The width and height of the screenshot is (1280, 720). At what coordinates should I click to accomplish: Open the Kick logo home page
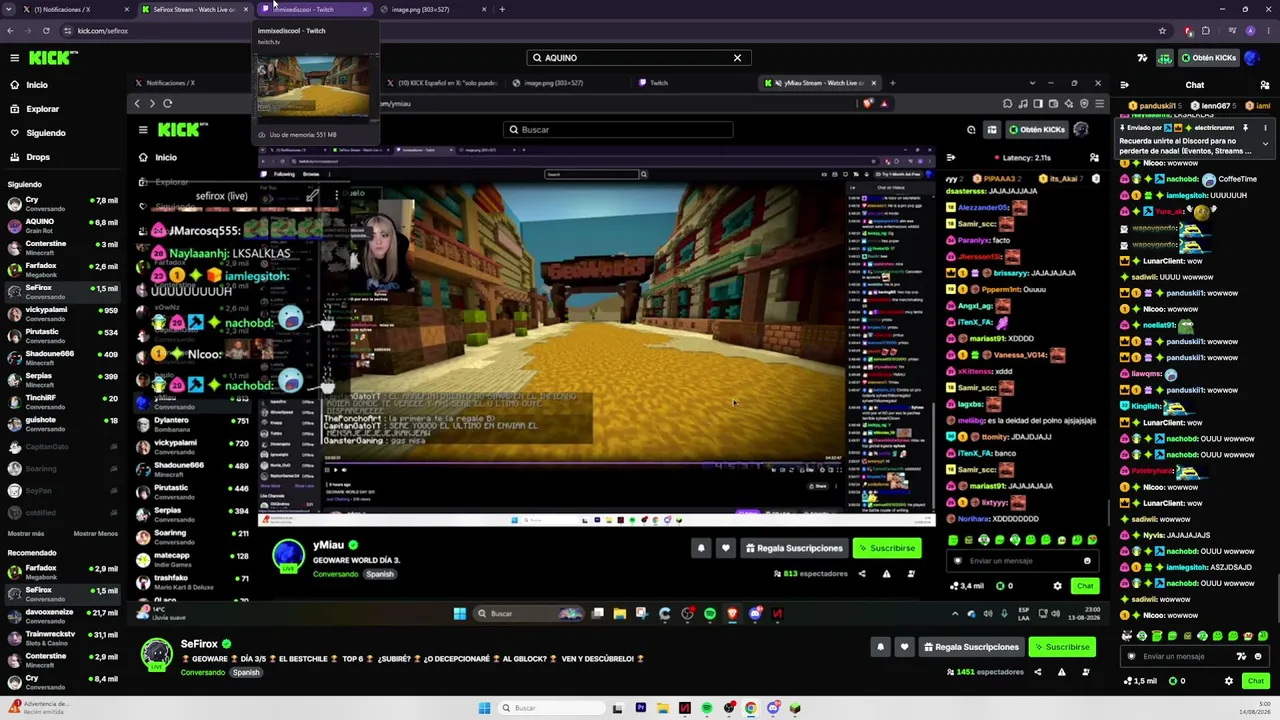[53, 58]
